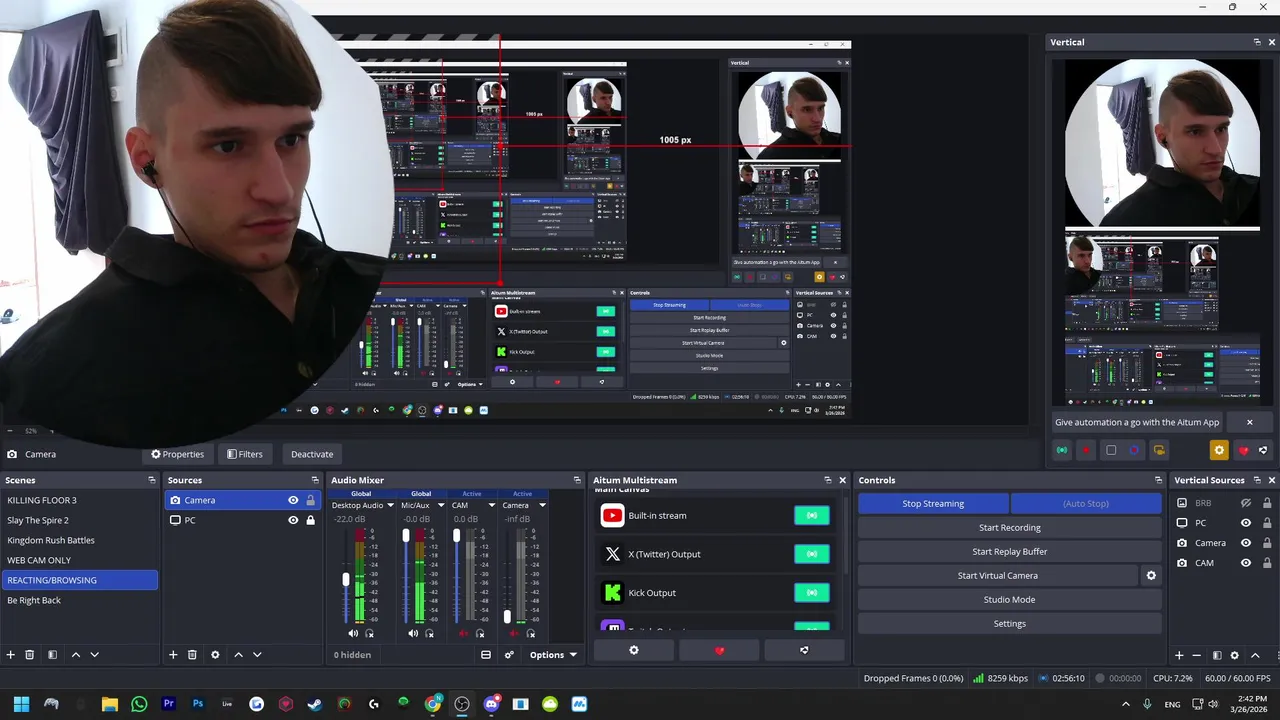Remove vertical source with minus icon
The image size is (1280, 720).
click(1197, 655)
